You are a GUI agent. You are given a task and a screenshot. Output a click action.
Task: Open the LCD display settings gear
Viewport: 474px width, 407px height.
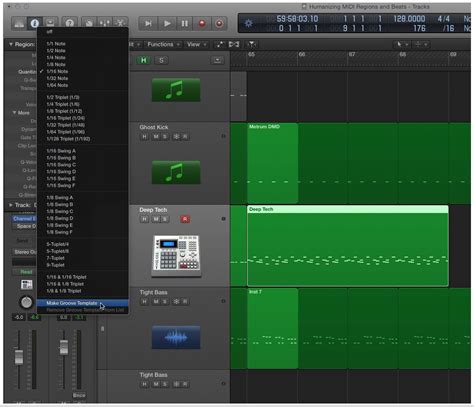pyautogui.click(x=249, y=23)
